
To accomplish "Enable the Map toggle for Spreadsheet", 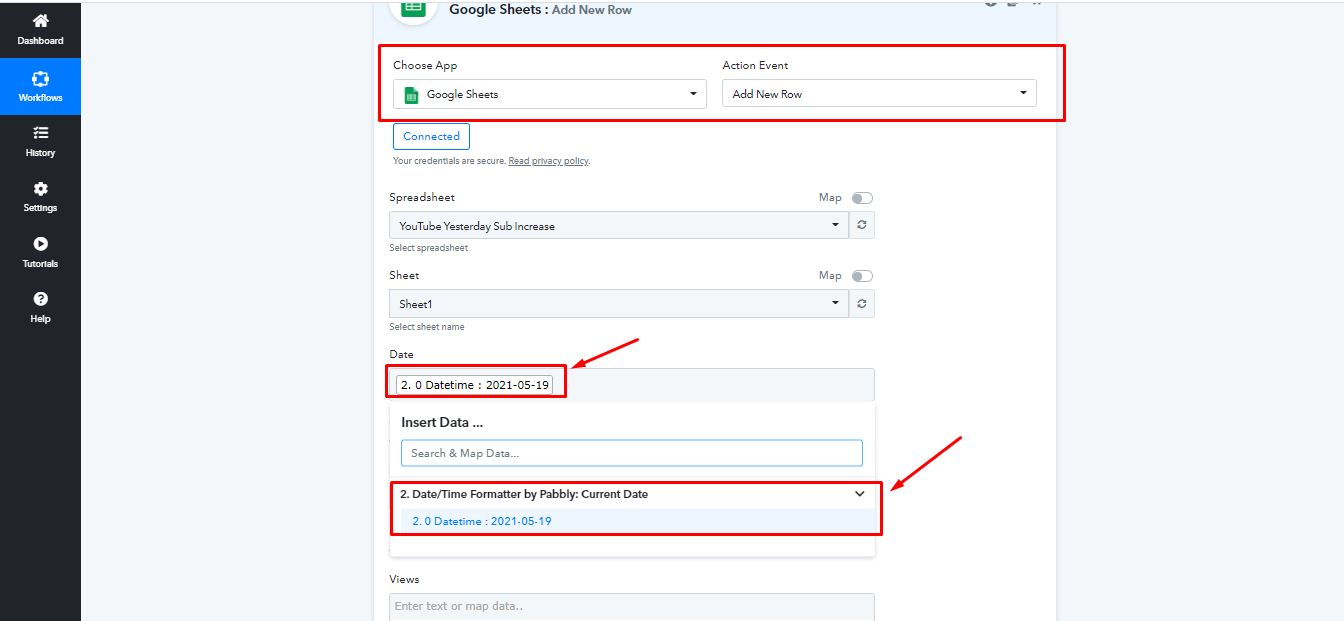I will pos(862,198).
